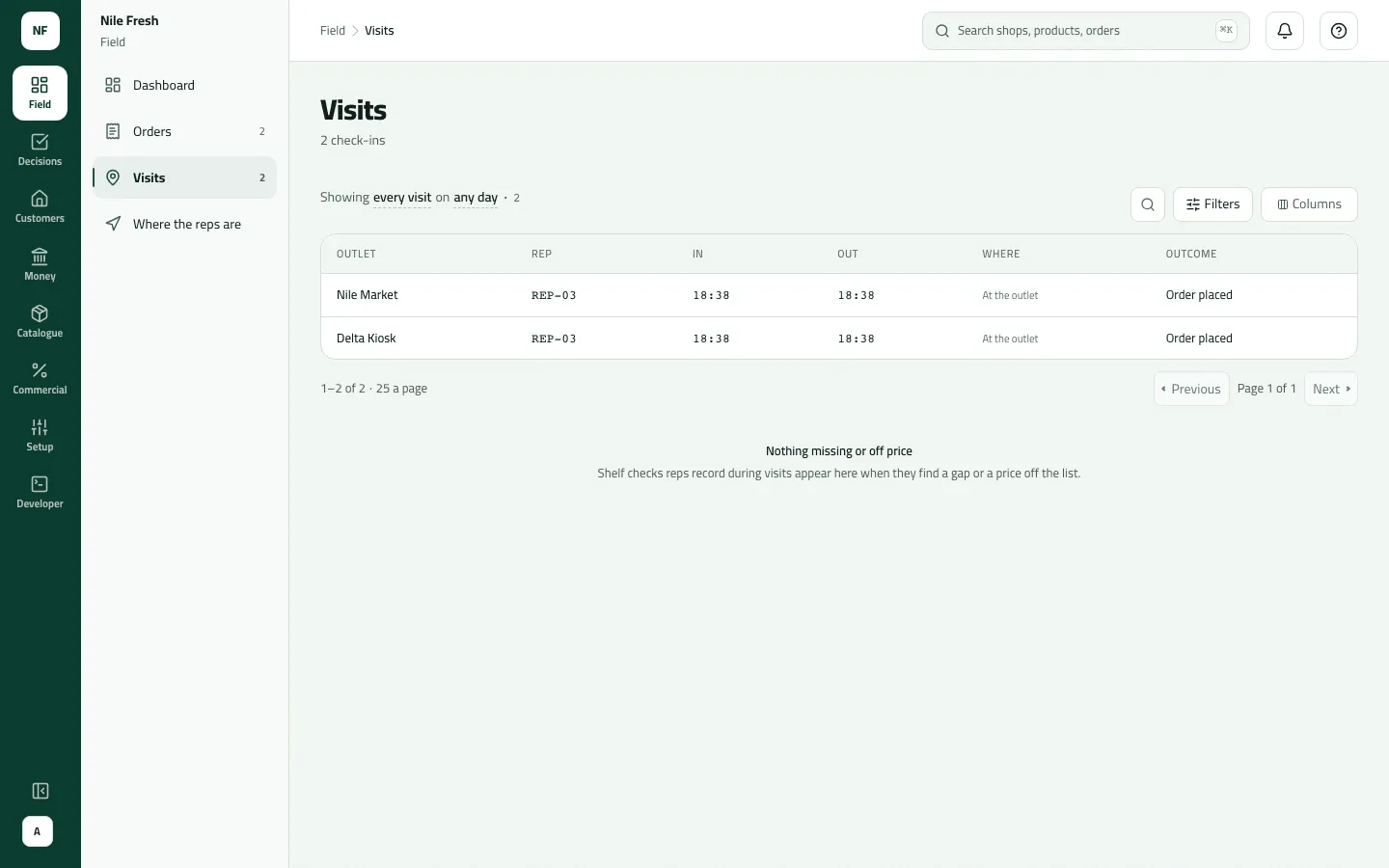
Task: Click the NF workspace logo
Action: click(x=41, y=31)
